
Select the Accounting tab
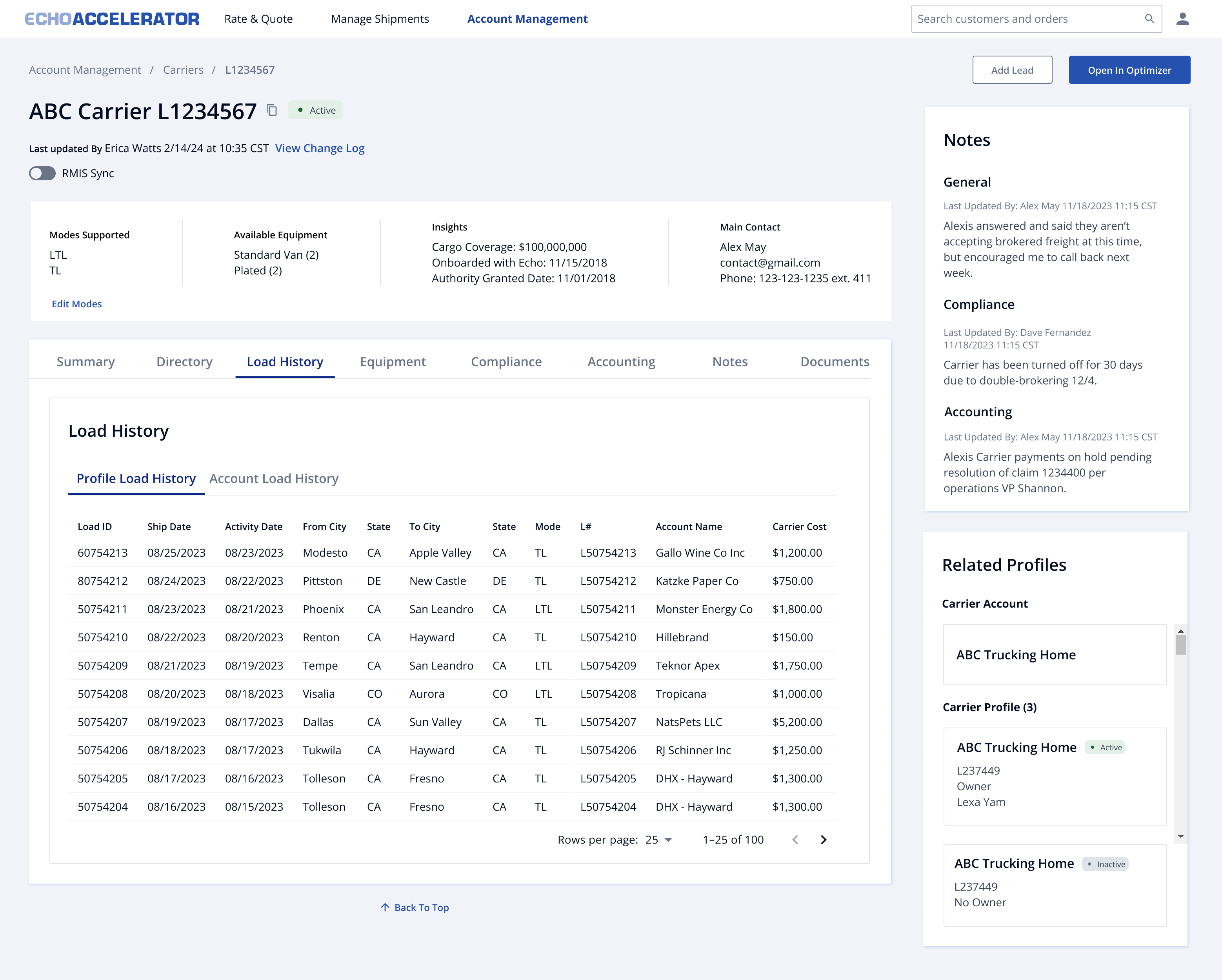pos(621,361)
